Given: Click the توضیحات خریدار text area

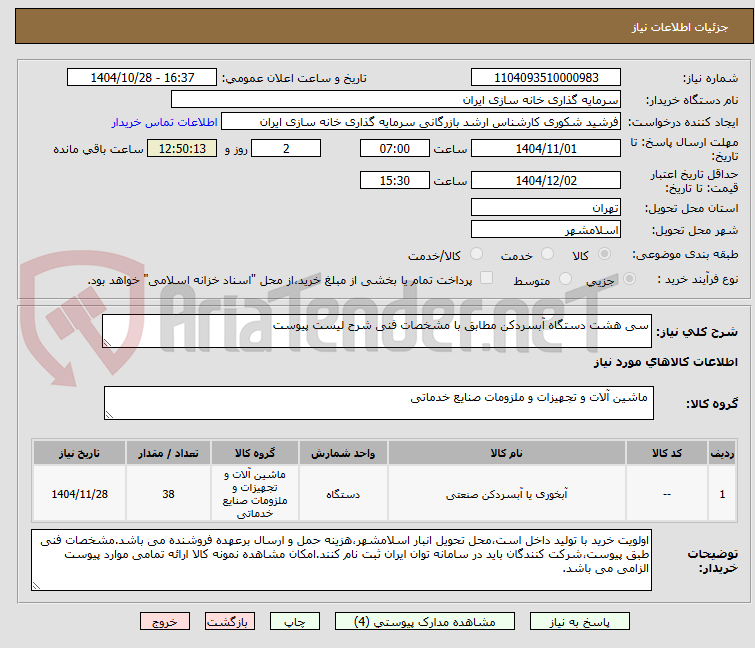Looking at the screenshot, I should [341, 560].
